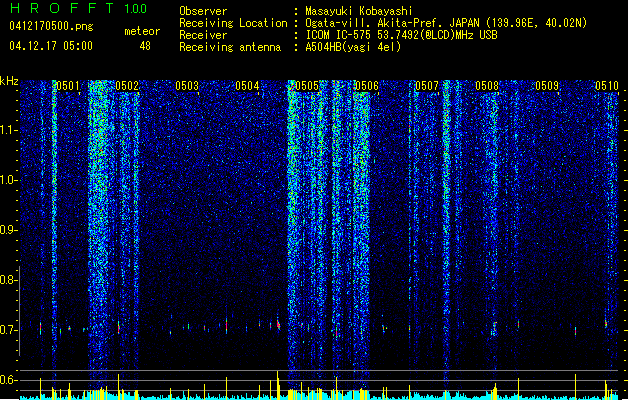Click the Ogata-vill. Akita-Pref. JAPAN location text
This screenshot has height=400, width=629.
[x=446, y=23]
